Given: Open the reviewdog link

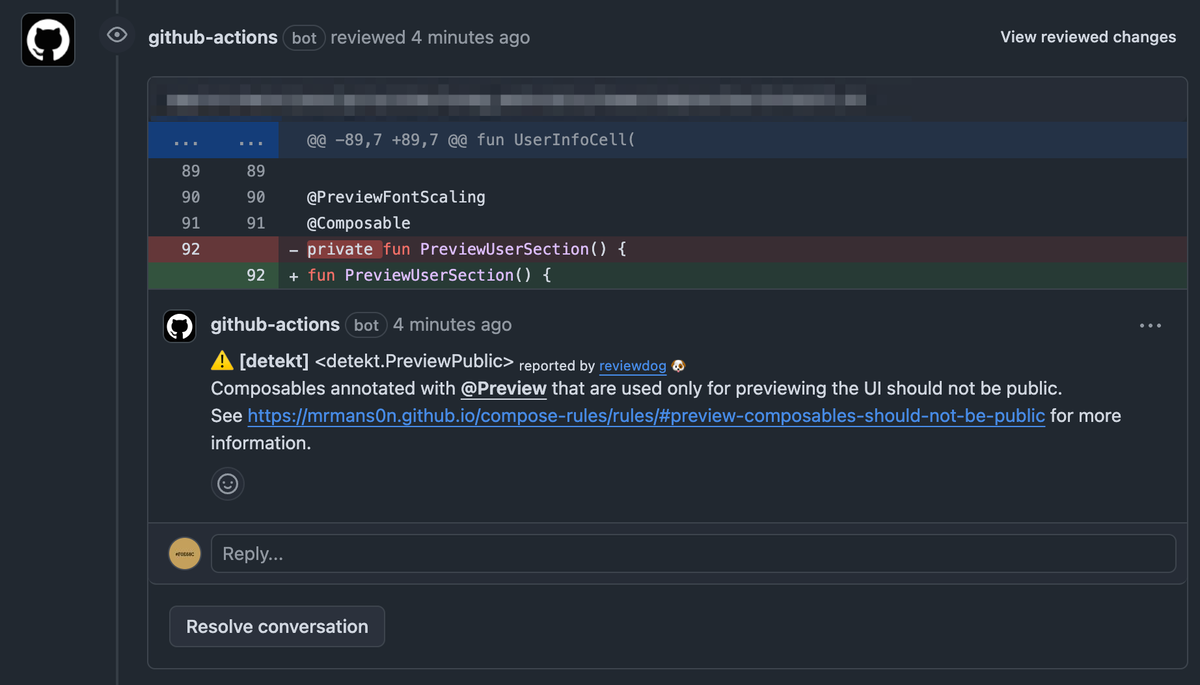Looking at the screenshot, I should click(x=632, y=366).
